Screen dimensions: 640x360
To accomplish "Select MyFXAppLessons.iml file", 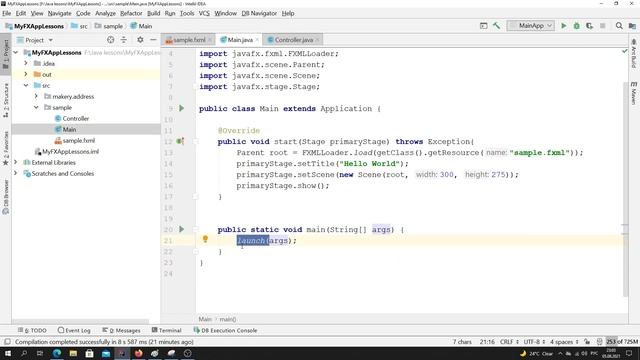I will (67, 151).
